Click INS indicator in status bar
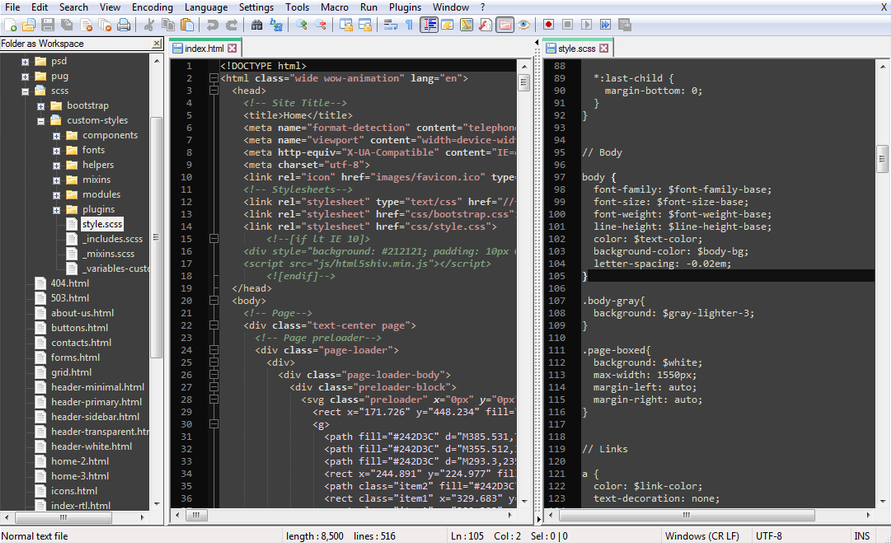 (x=861, y=536)
